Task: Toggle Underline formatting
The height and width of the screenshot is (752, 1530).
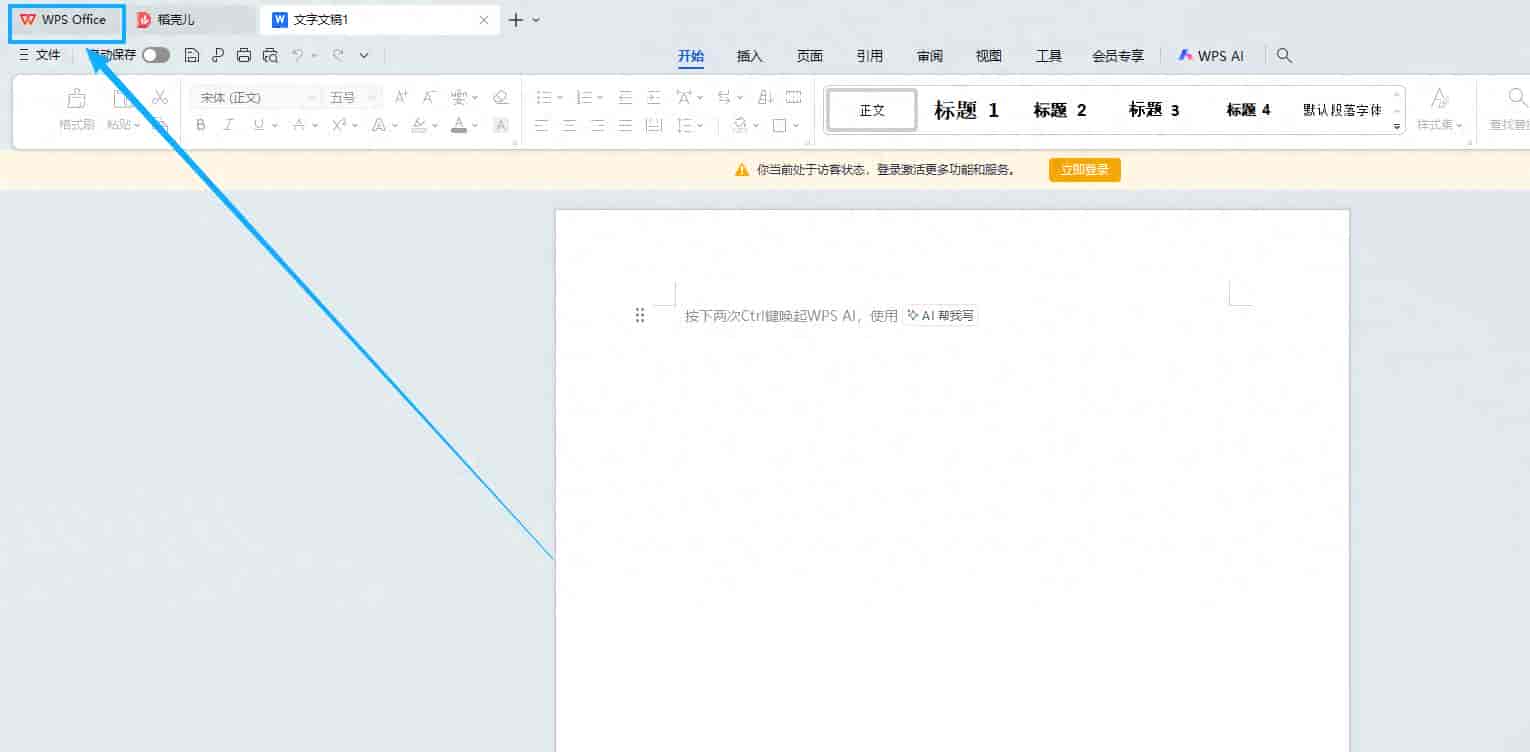Action: [x=259, y=125]
